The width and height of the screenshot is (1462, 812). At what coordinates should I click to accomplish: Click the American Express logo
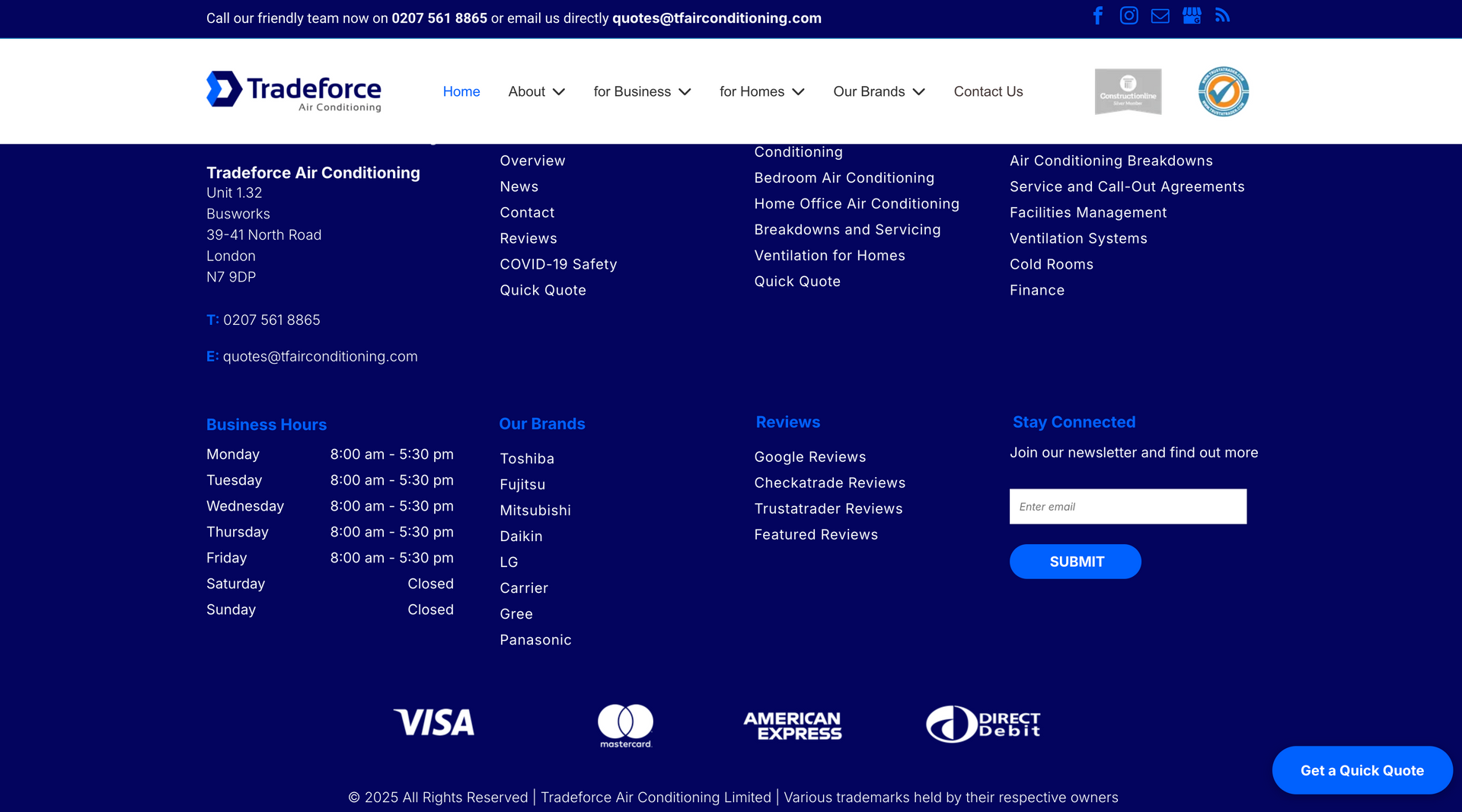click(x=793, y=726)
